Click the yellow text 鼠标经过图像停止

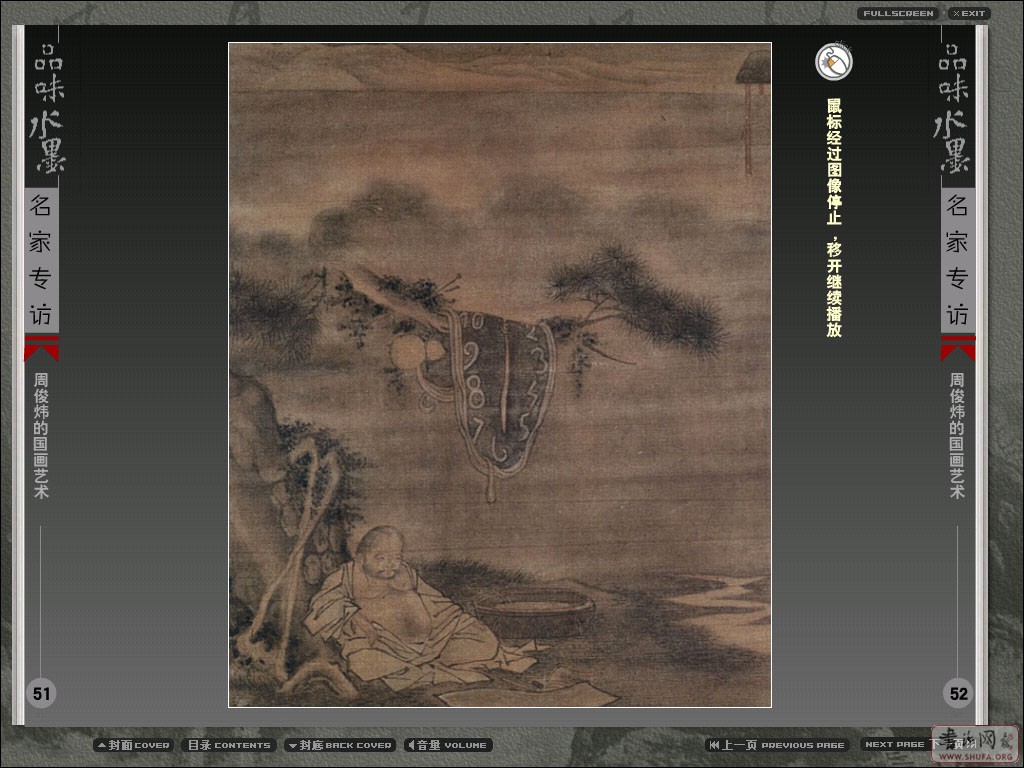click(x=834, y=161)
